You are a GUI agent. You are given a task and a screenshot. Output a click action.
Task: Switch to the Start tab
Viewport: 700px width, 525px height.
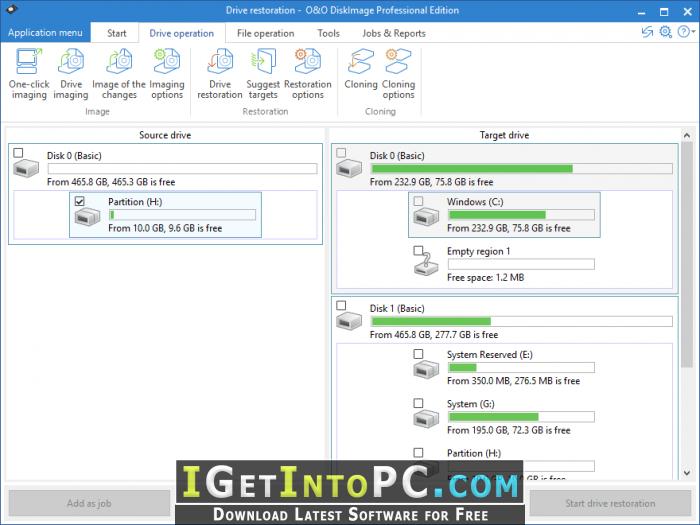click(117, 33)
